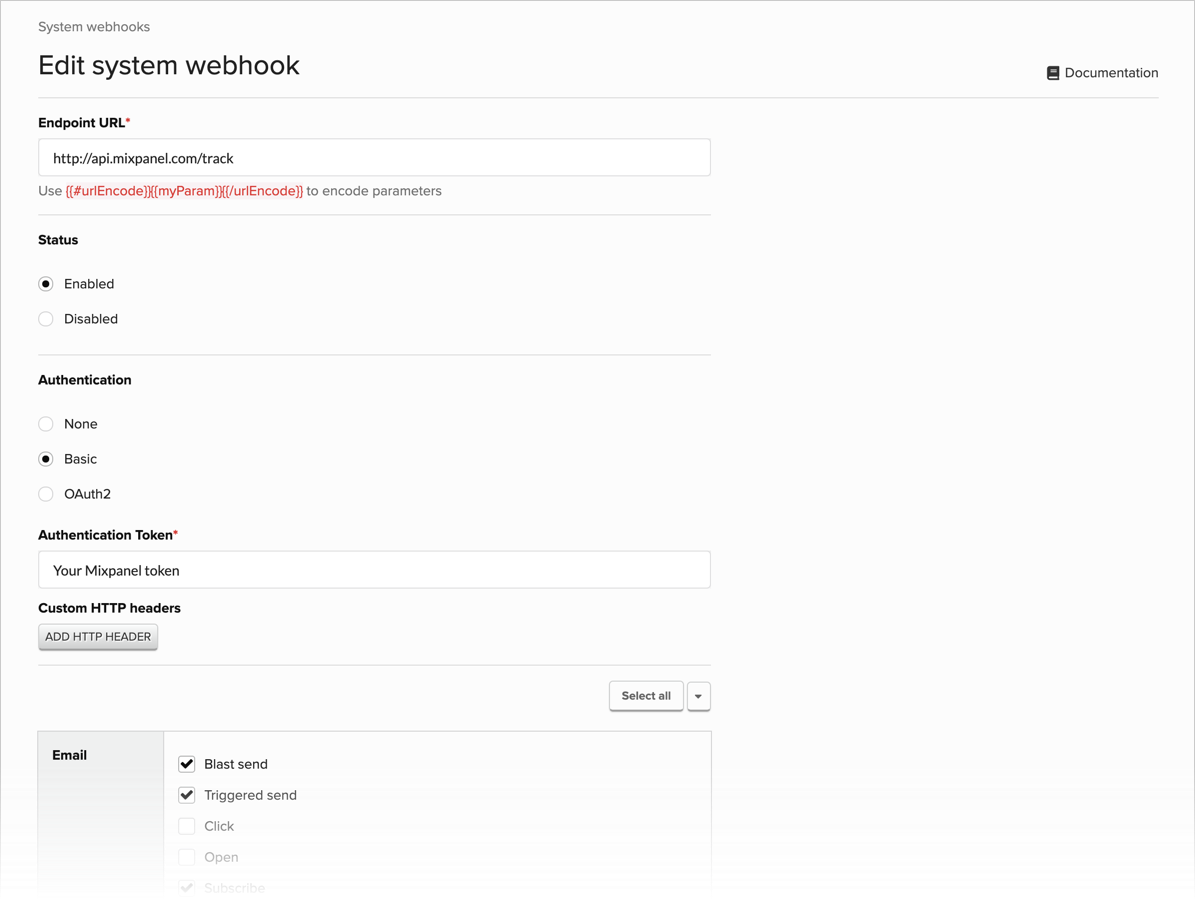Screen dimensions: 1195x900
Task: Click the Select all button
Action: coord(645,695)
